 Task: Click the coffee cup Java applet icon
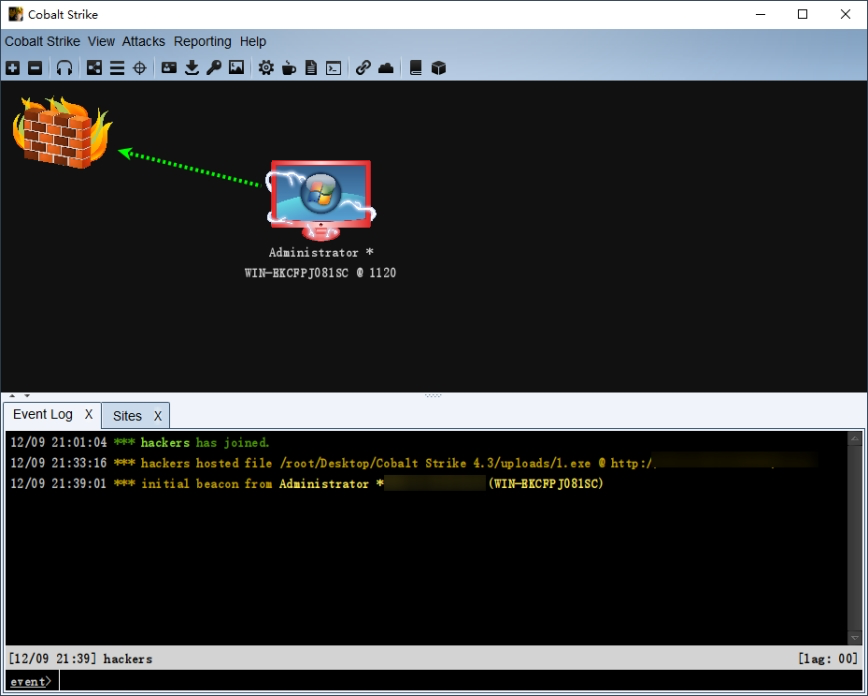[289, 68]
